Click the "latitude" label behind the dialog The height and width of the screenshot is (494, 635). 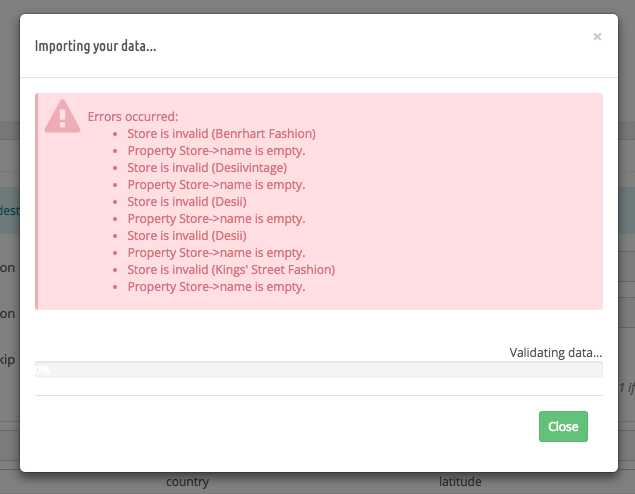click(x=460, y=482)
